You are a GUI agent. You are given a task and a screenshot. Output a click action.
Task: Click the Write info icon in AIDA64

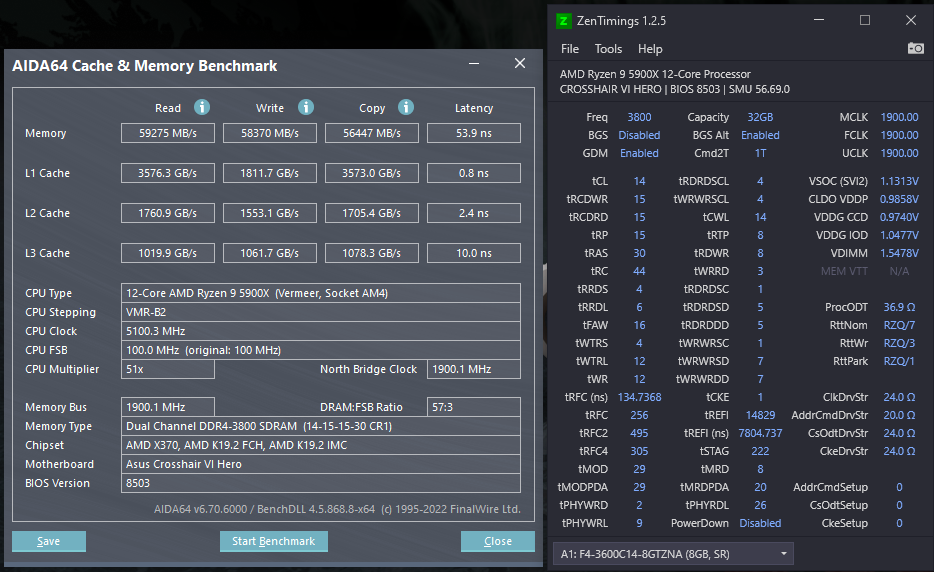click(x=306, y=107)
